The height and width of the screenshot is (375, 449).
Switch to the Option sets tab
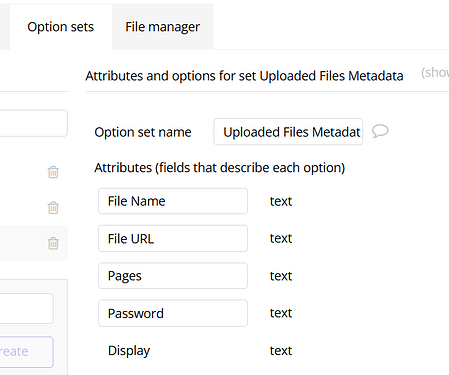pyautogui.click(x=61, y=27)
